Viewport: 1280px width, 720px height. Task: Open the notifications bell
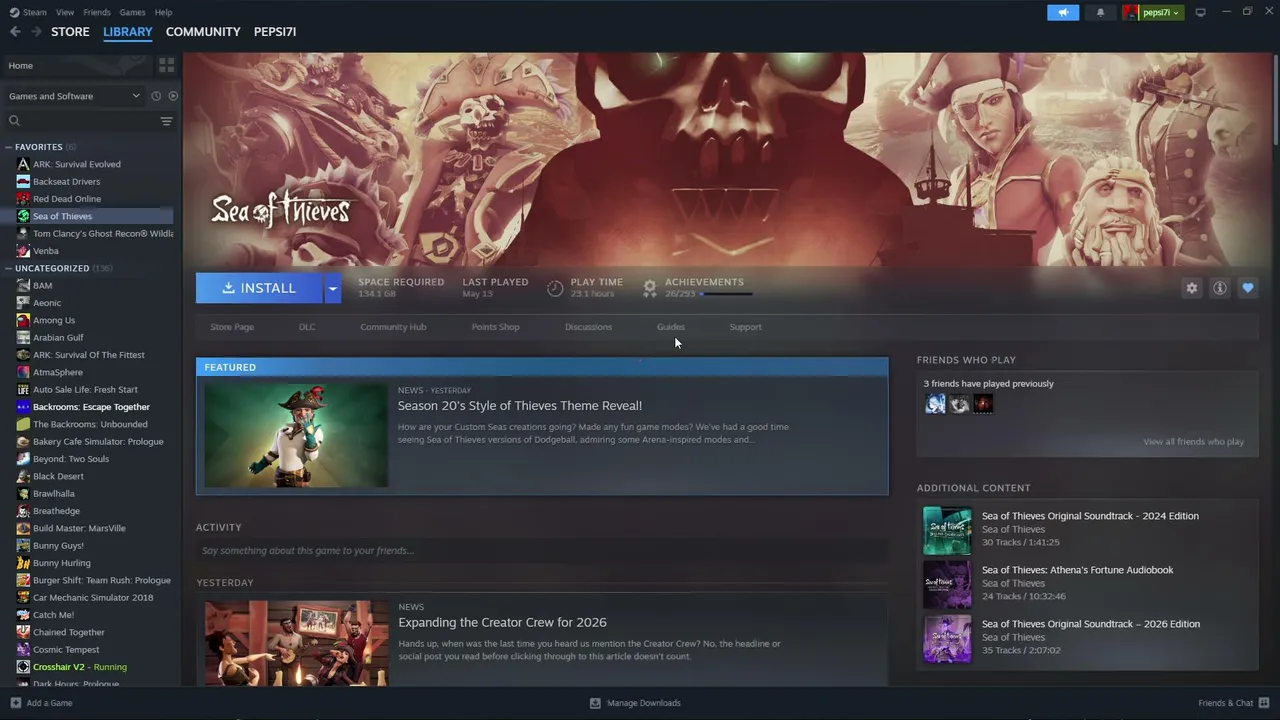1101,12
